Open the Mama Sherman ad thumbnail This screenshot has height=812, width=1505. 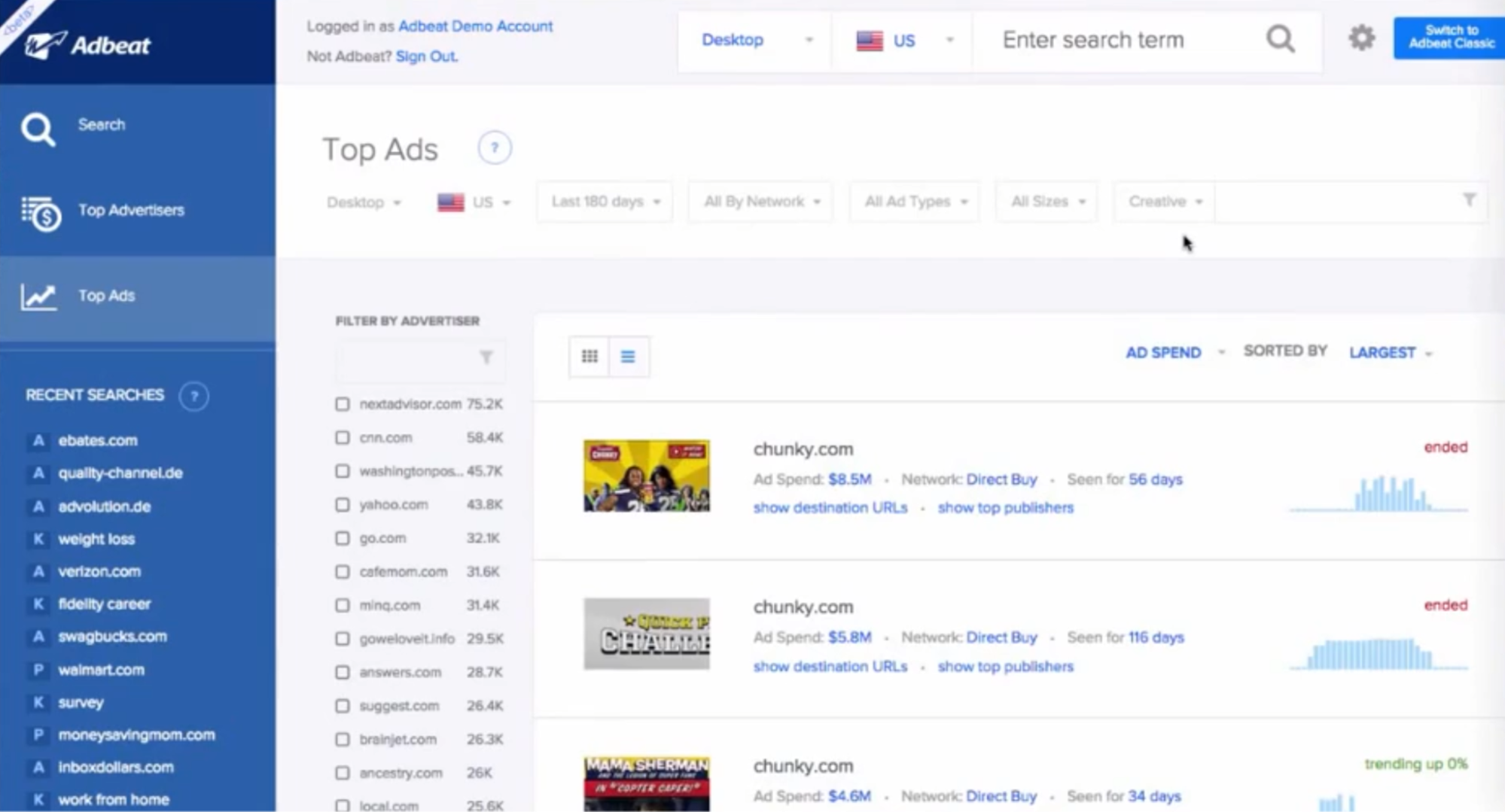(647, 783)
